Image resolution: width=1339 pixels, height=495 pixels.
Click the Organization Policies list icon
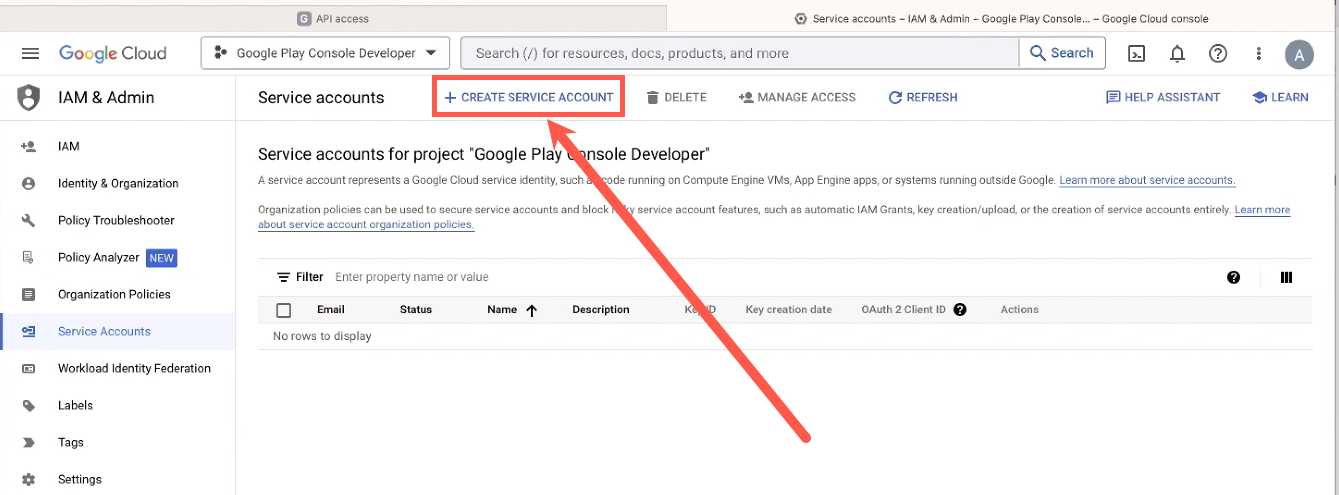[x=28, y=294]
